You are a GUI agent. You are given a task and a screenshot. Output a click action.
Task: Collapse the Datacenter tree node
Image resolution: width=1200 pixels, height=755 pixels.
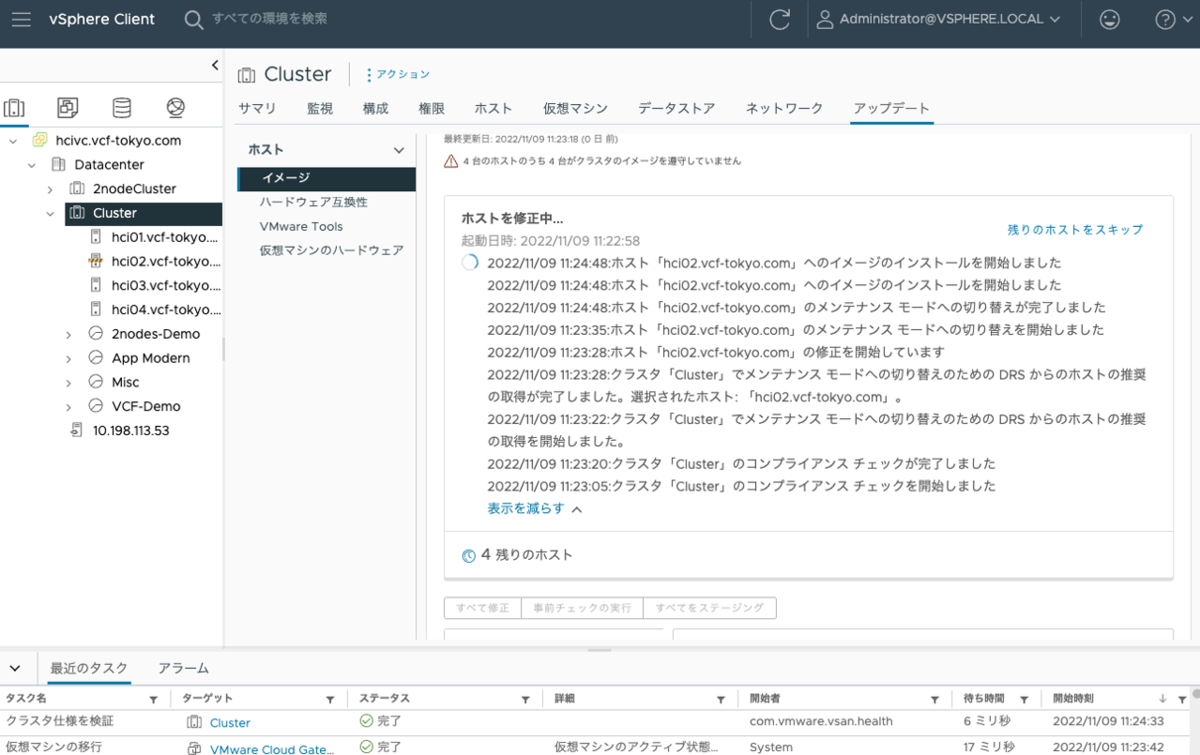click(x=32, y=165)
